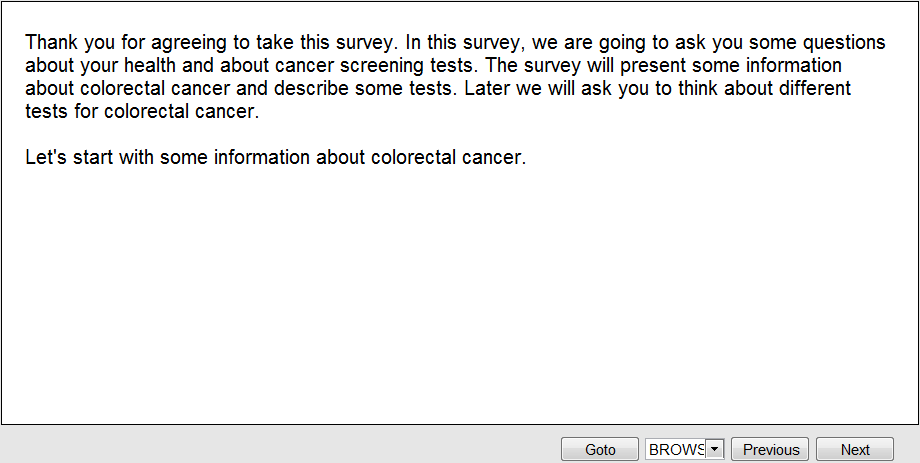Screen dimensions: 920x463
Task: Go back with the Previous button
Action: pos(771,450)
